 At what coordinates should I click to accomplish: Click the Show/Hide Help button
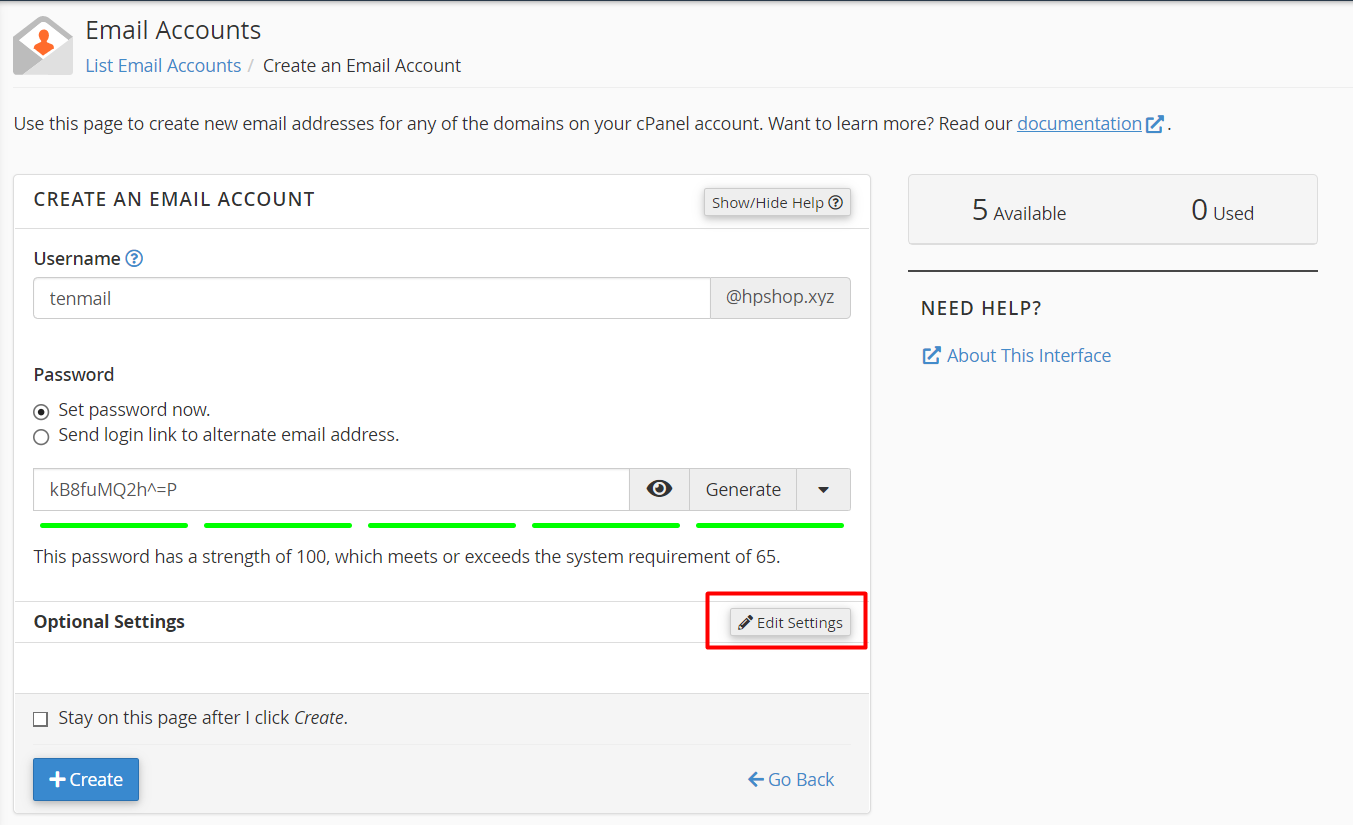(x=777, y=202)
